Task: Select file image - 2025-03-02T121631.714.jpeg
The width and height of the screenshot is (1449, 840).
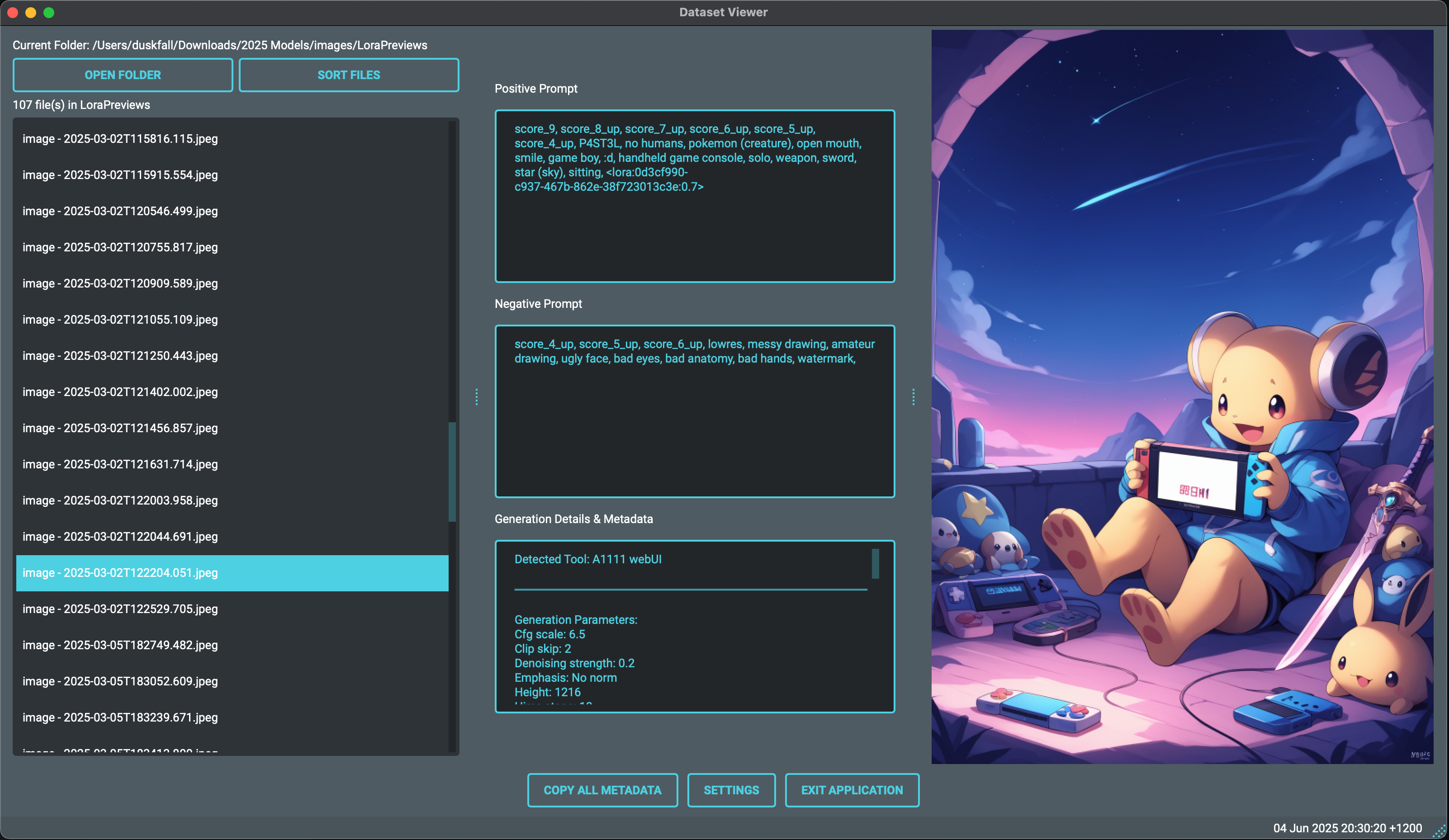Action: pos(120,464)
